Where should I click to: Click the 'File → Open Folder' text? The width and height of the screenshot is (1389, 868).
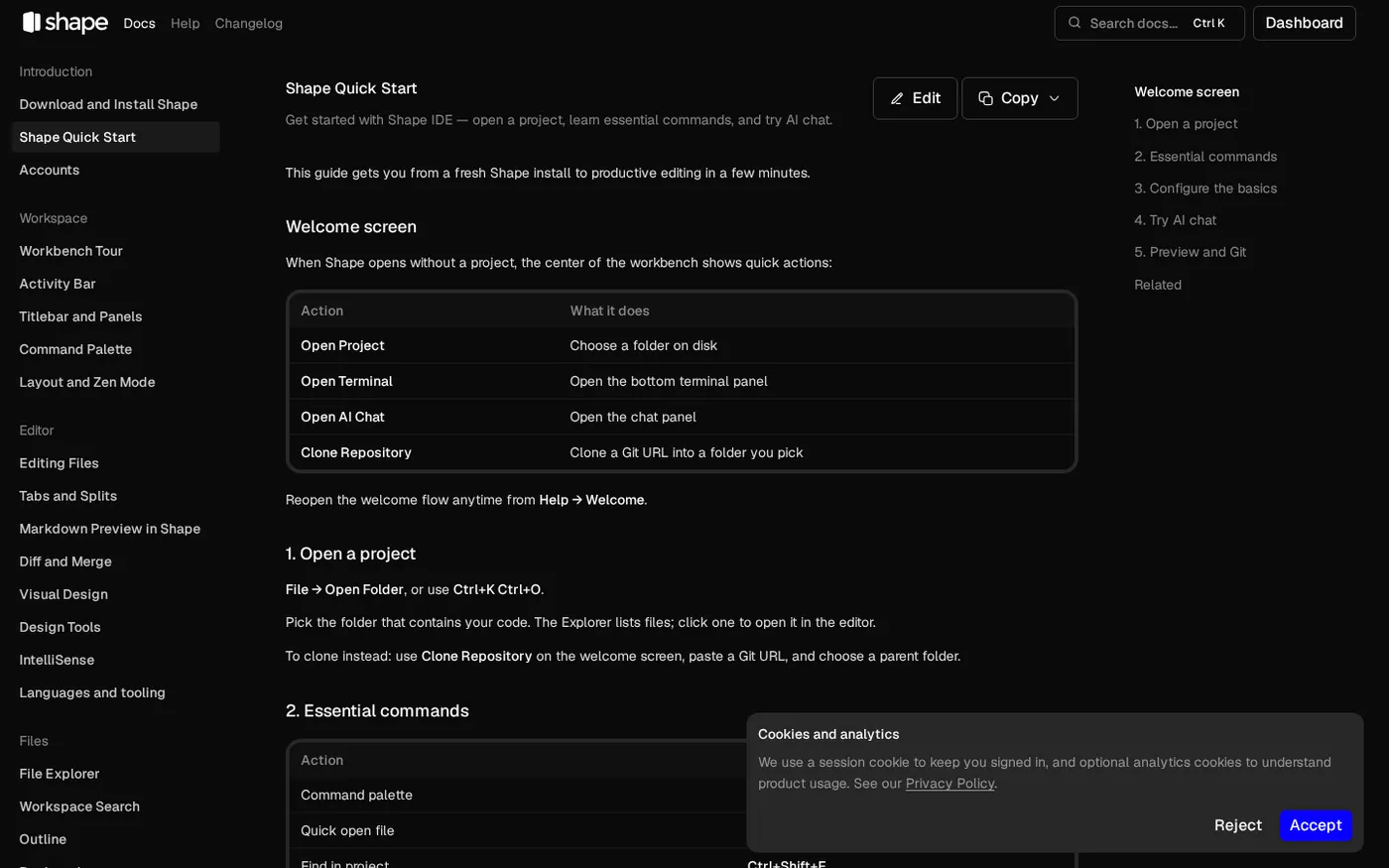344,589
